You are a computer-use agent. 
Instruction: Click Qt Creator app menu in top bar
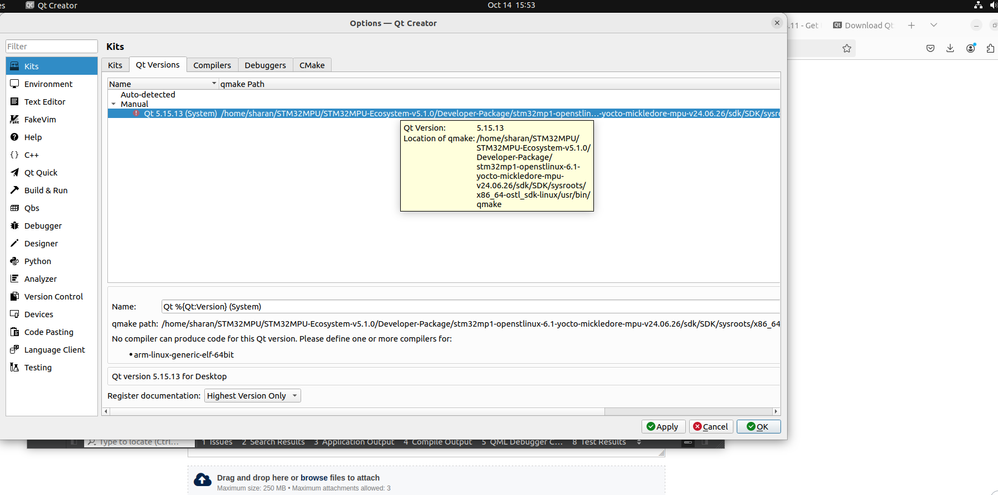52,5
